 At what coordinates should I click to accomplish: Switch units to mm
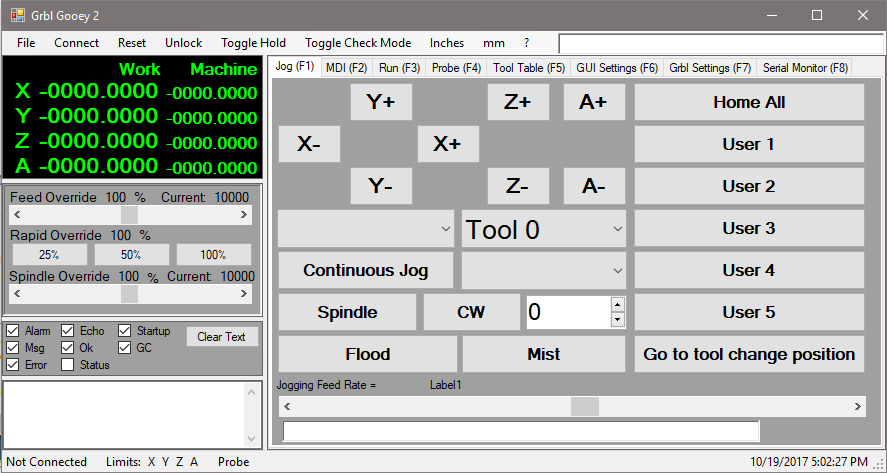(x=494, y=43)
